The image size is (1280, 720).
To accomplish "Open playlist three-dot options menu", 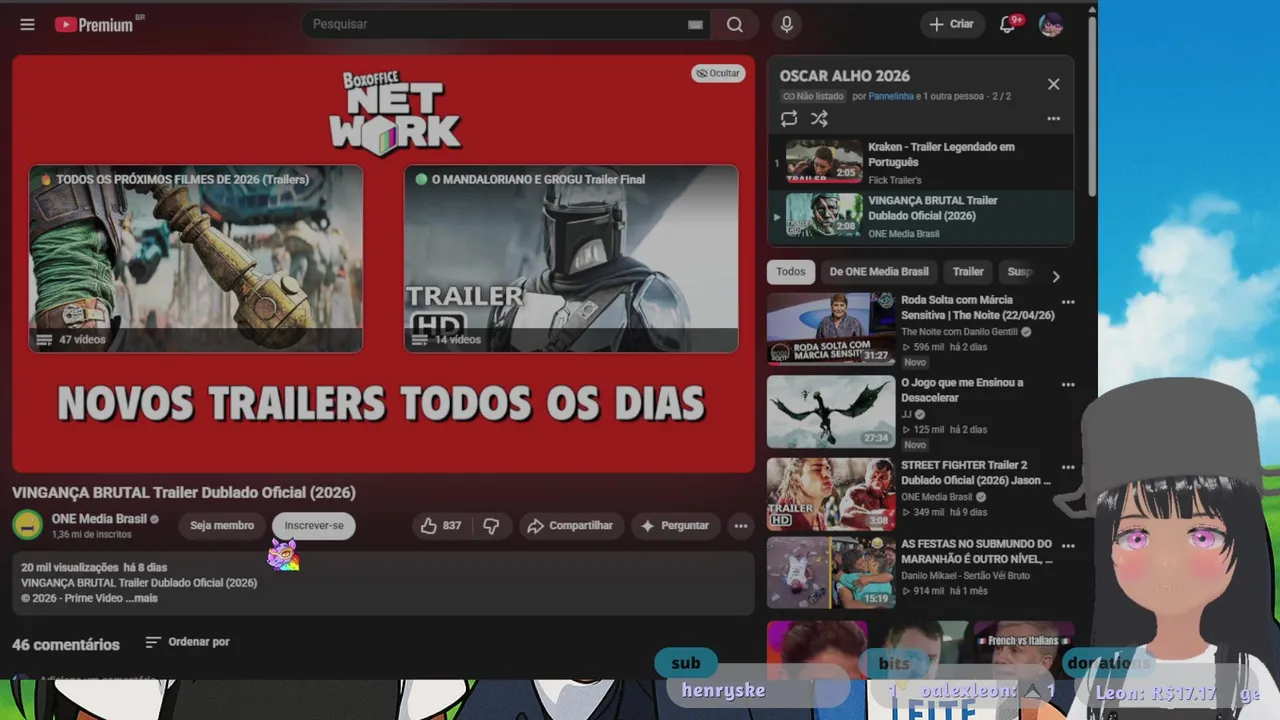I will (1053, 119).
